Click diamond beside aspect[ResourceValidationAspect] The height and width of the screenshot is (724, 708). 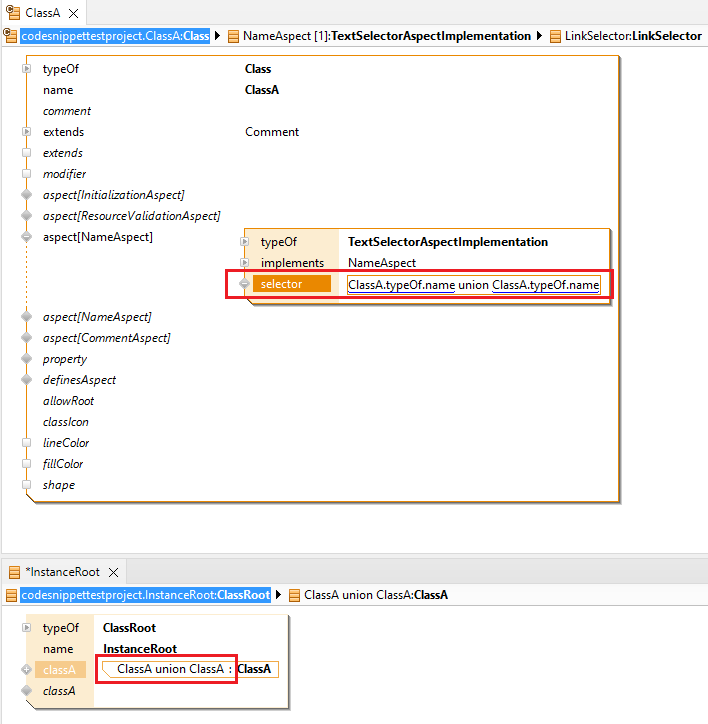click(26, 216)
